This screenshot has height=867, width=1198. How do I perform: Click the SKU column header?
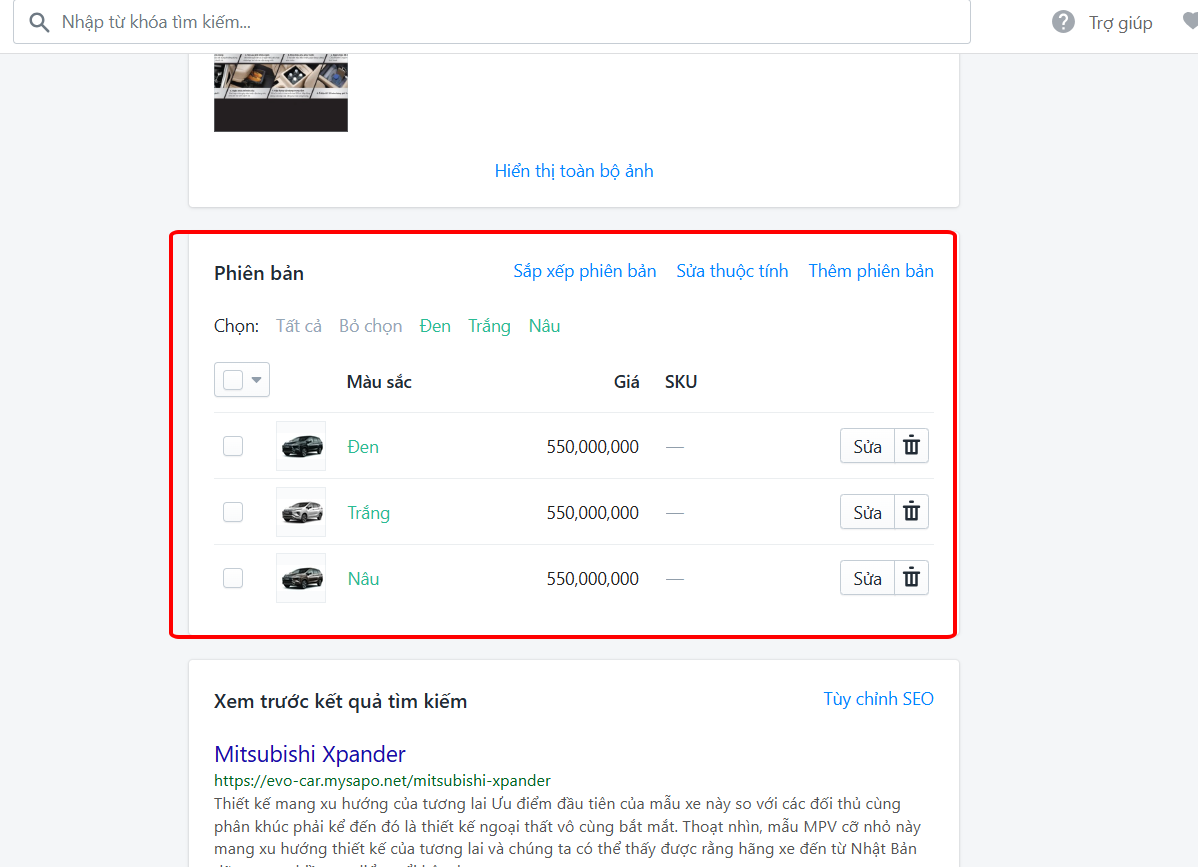tap(681, 382)
